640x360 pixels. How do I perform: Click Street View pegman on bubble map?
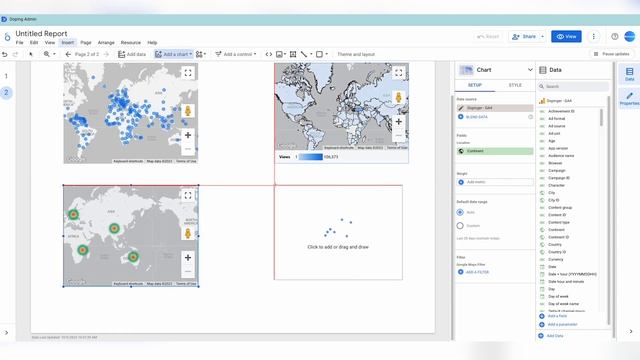[x=188, y=111]
